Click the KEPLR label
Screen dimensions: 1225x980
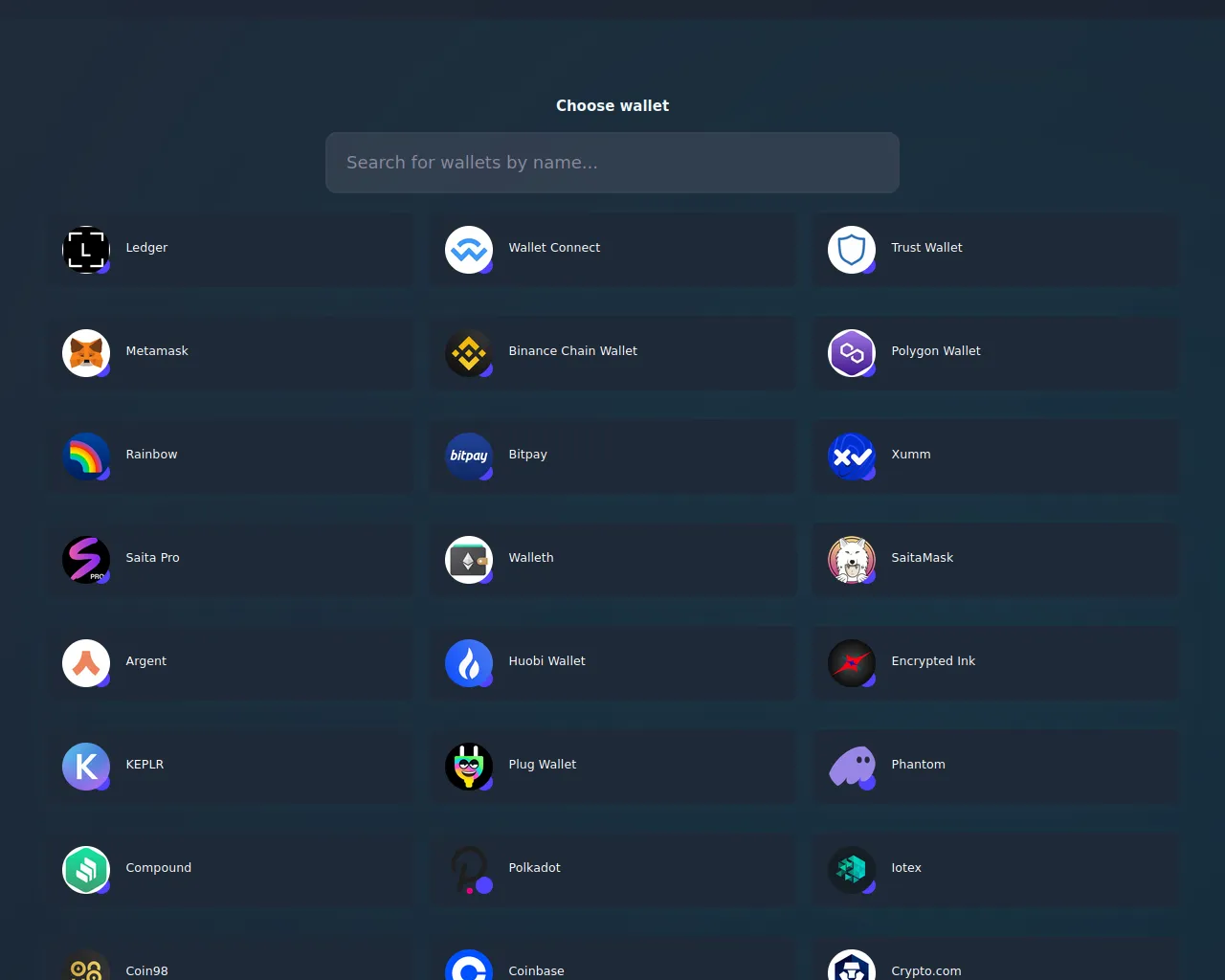[145, 764]
